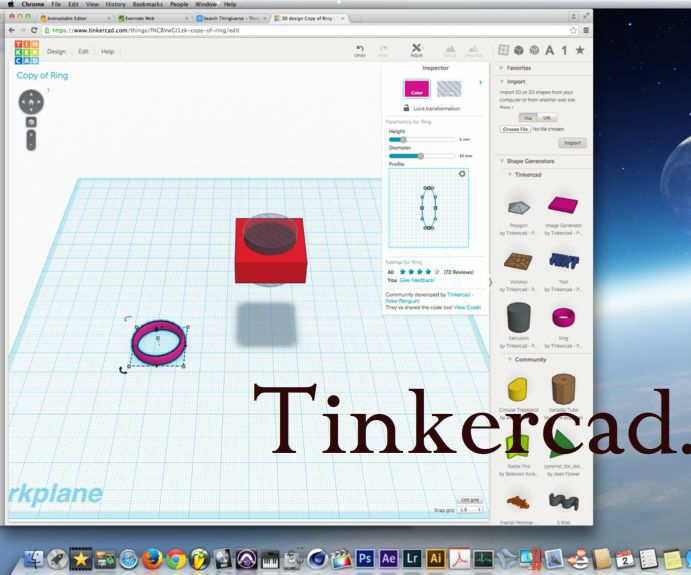Select the yellow Circular Trapezoid shape
This screenshot has height=575, width=691.
(517, 389)
